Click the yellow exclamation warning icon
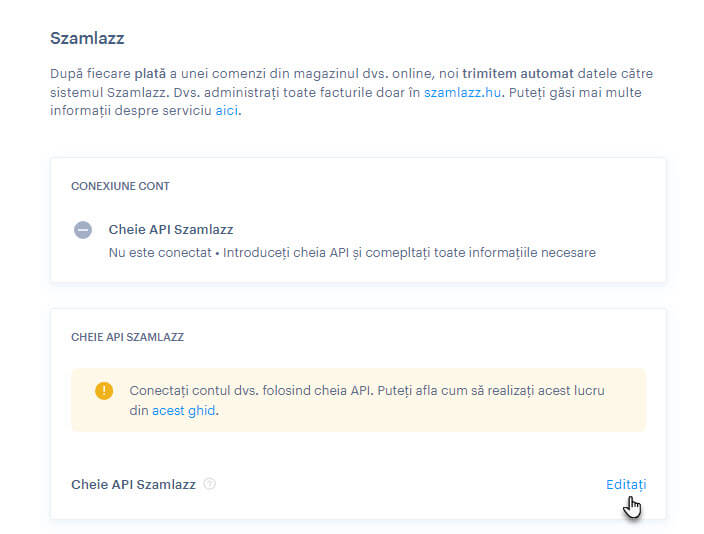 (104, 390)
